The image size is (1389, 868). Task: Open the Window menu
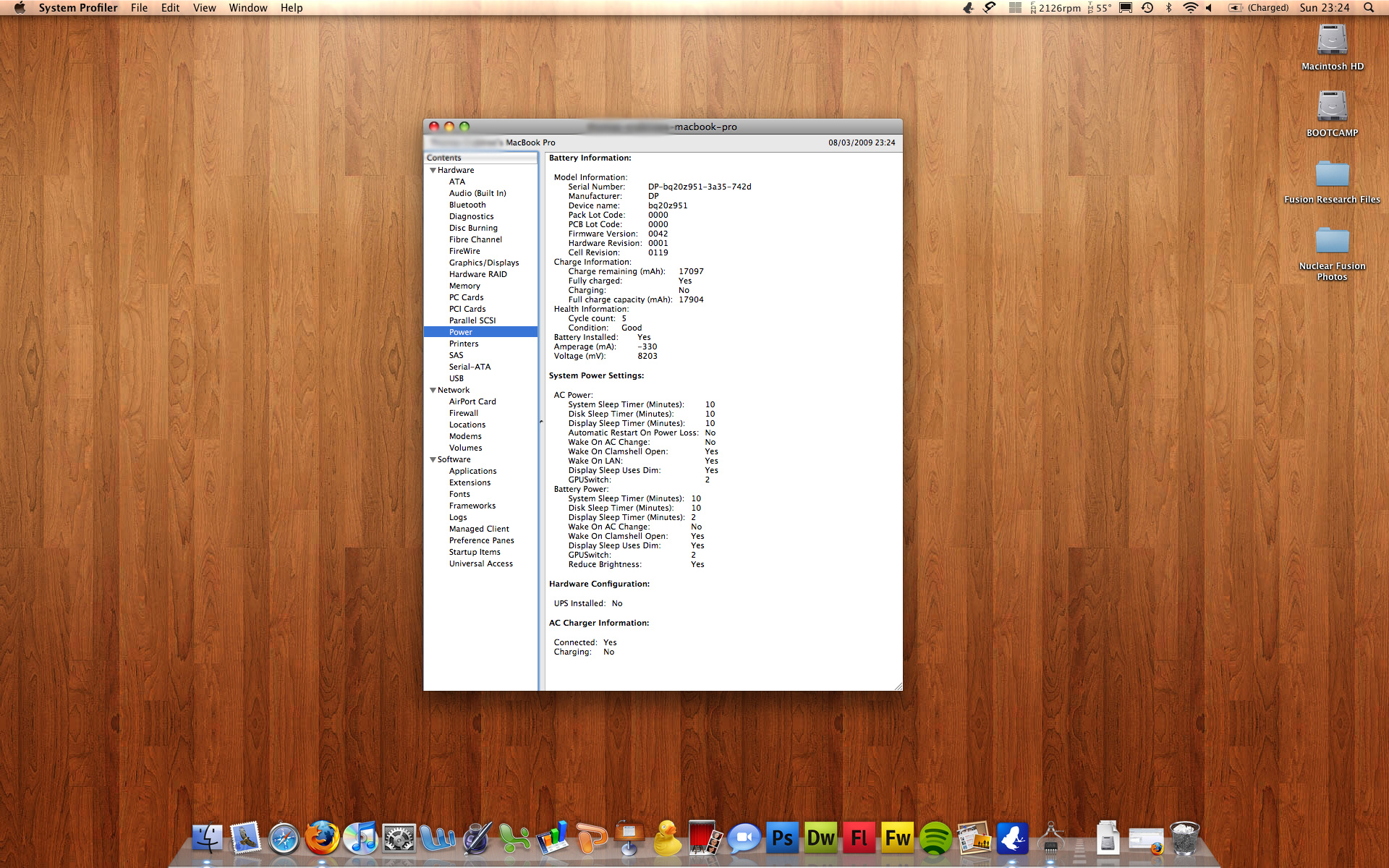(247, 8)
